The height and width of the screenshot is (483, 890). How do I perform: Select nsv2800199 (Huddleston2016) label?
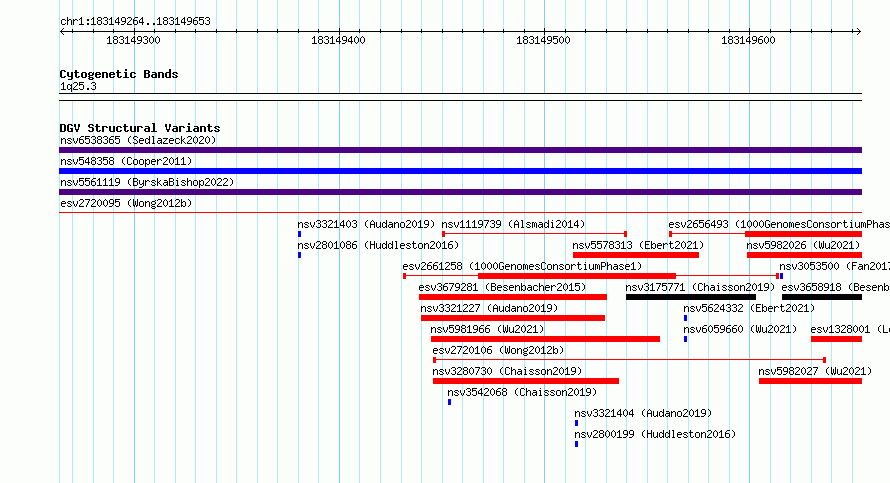tap(655, 434)
